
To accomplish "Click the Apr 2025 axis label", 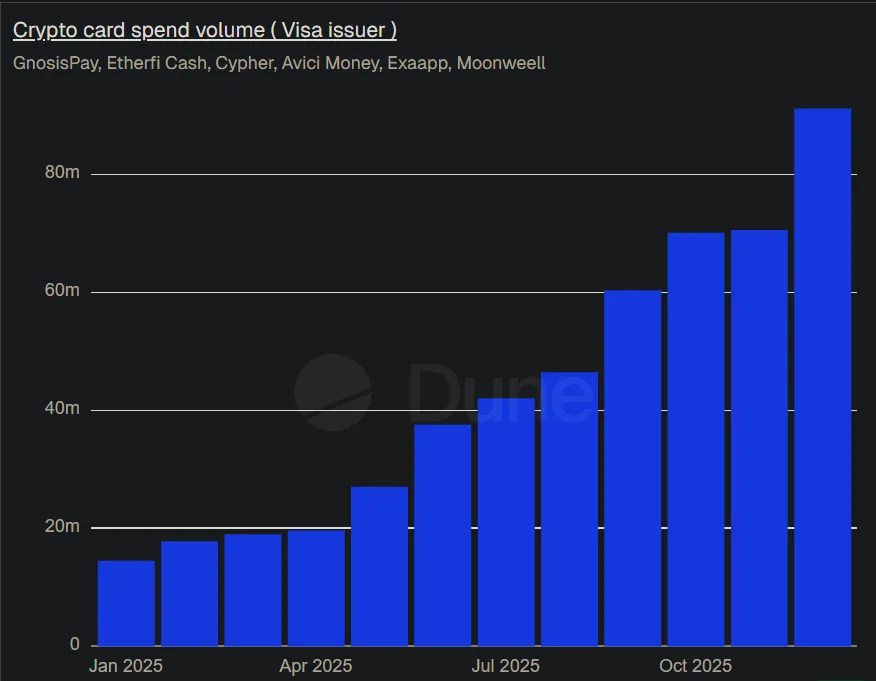I will (x=315, y=665).
